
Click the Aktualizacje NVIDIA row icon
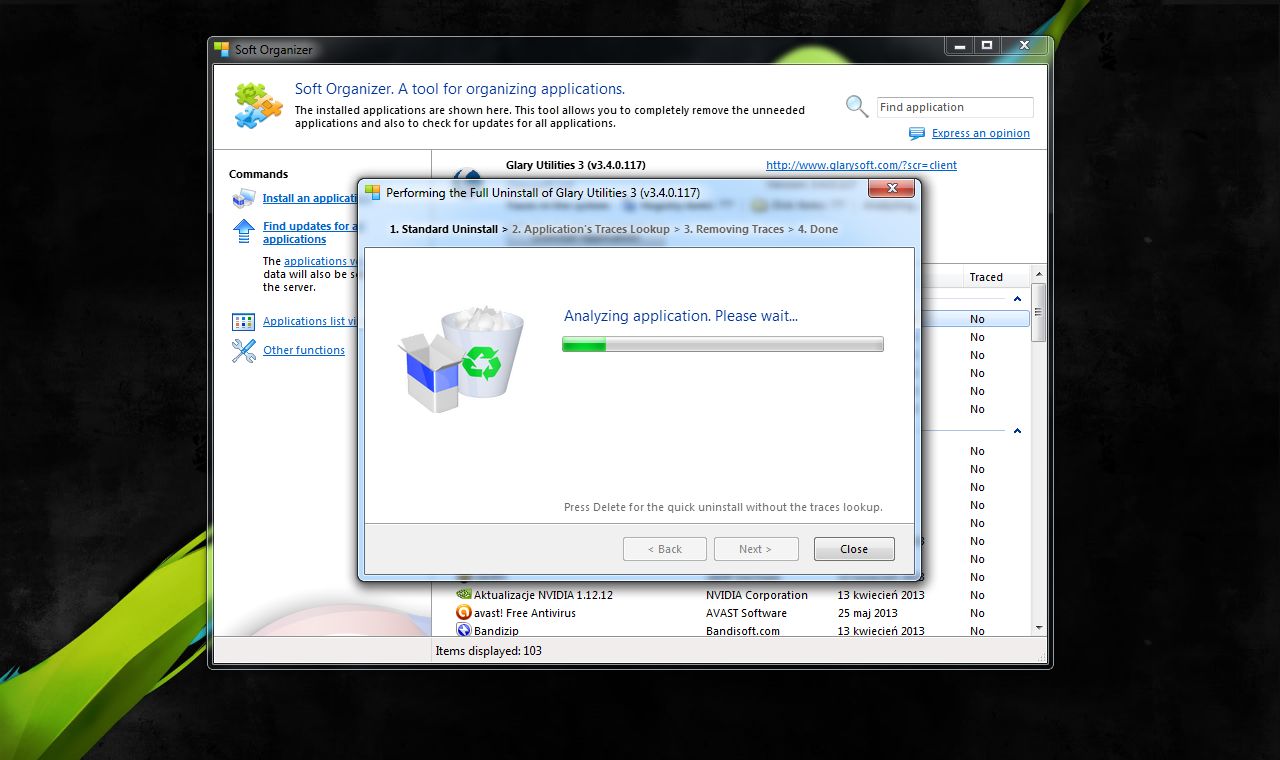pyautogui.click(x=464, y=595)
